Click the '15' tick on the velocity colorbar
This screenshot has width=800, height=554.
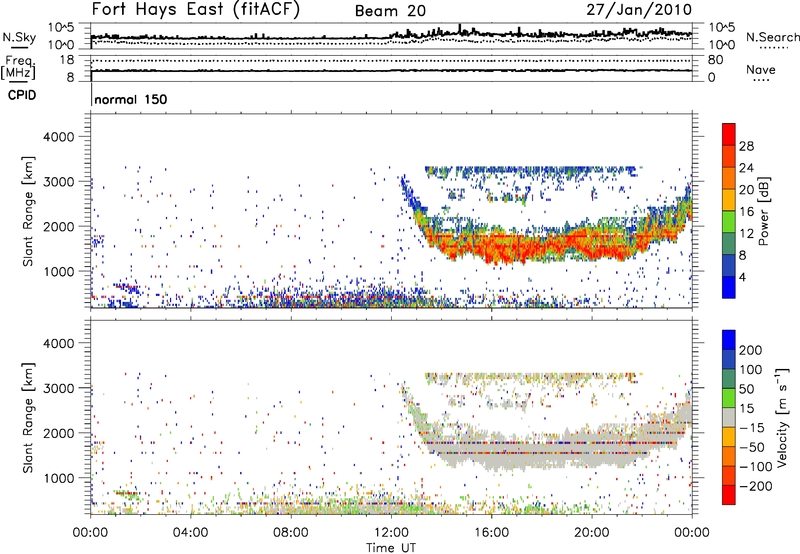tap(746, 409)
